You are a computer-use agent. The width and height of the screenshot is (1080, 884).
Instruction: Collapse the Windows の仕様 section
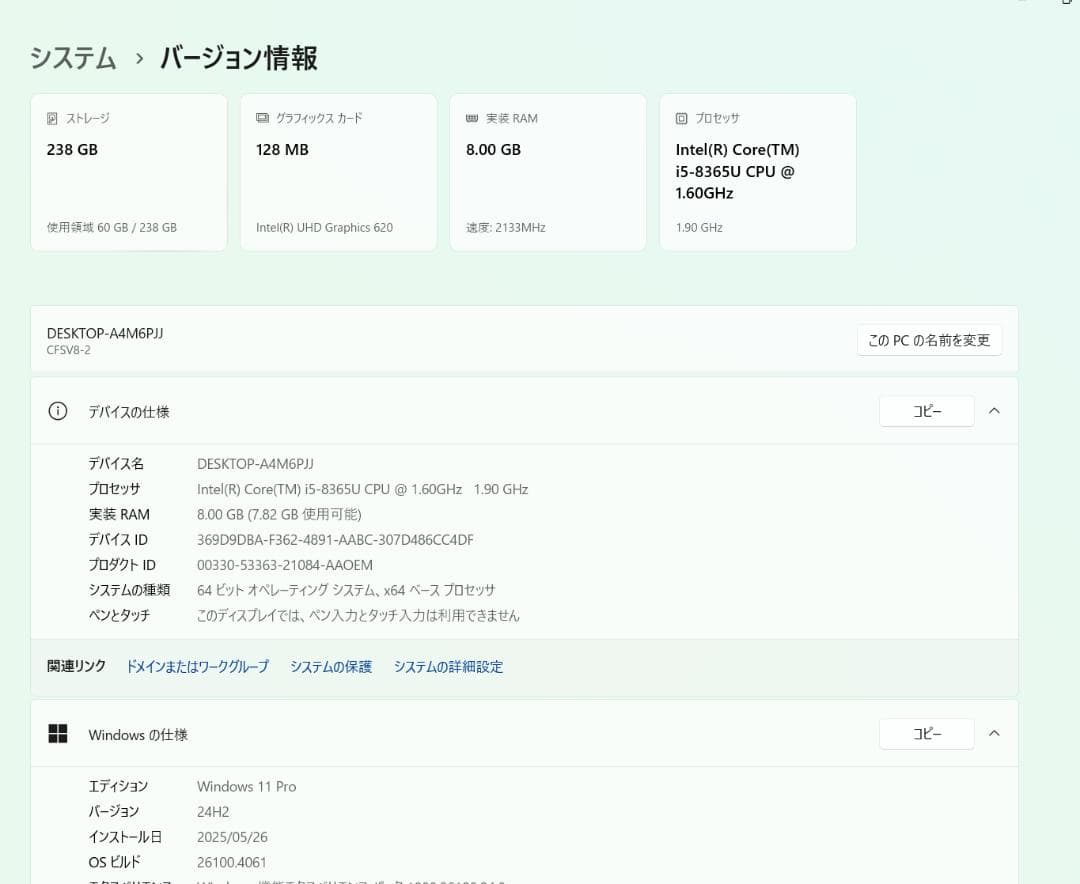coord(994,733)
